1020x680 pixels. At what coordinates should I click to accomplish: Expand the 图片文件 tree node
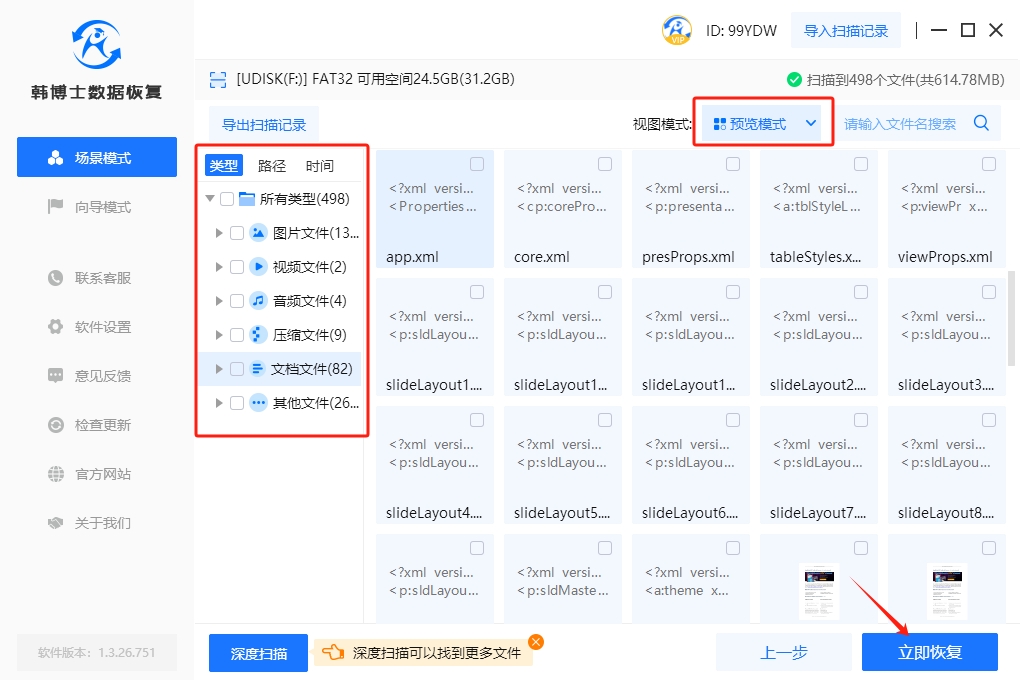219,233
